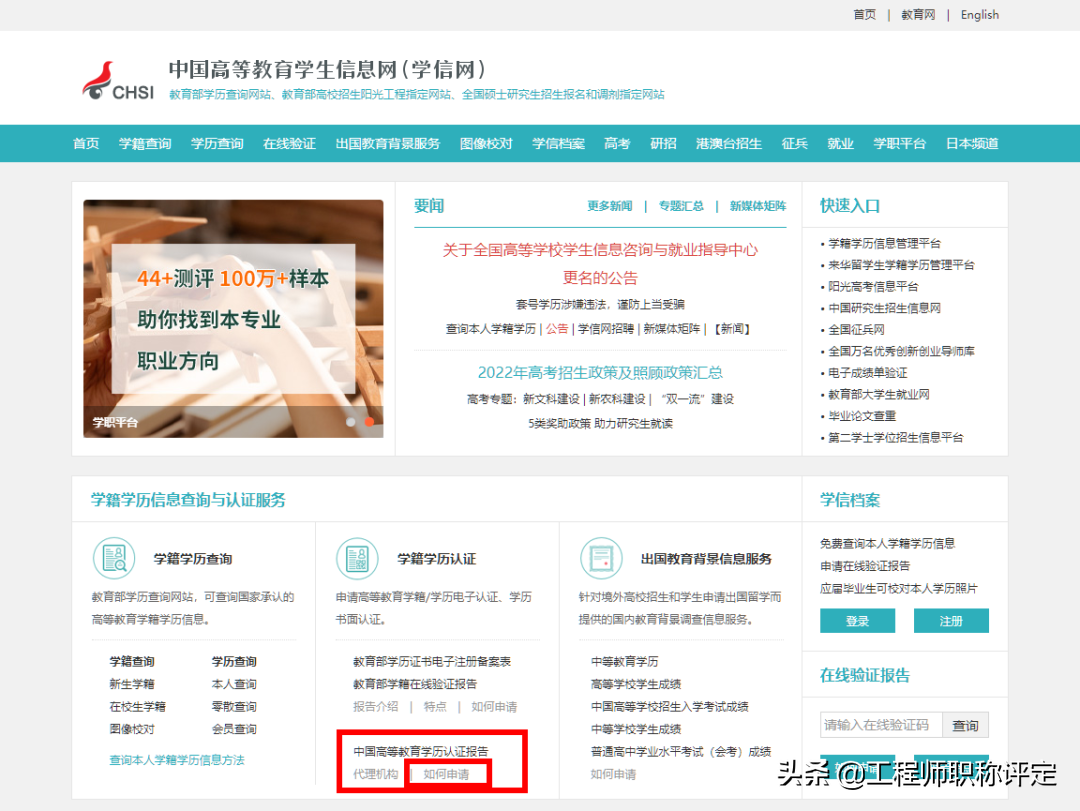
Task: Click the 登录 button
Action: coord(857,620)
